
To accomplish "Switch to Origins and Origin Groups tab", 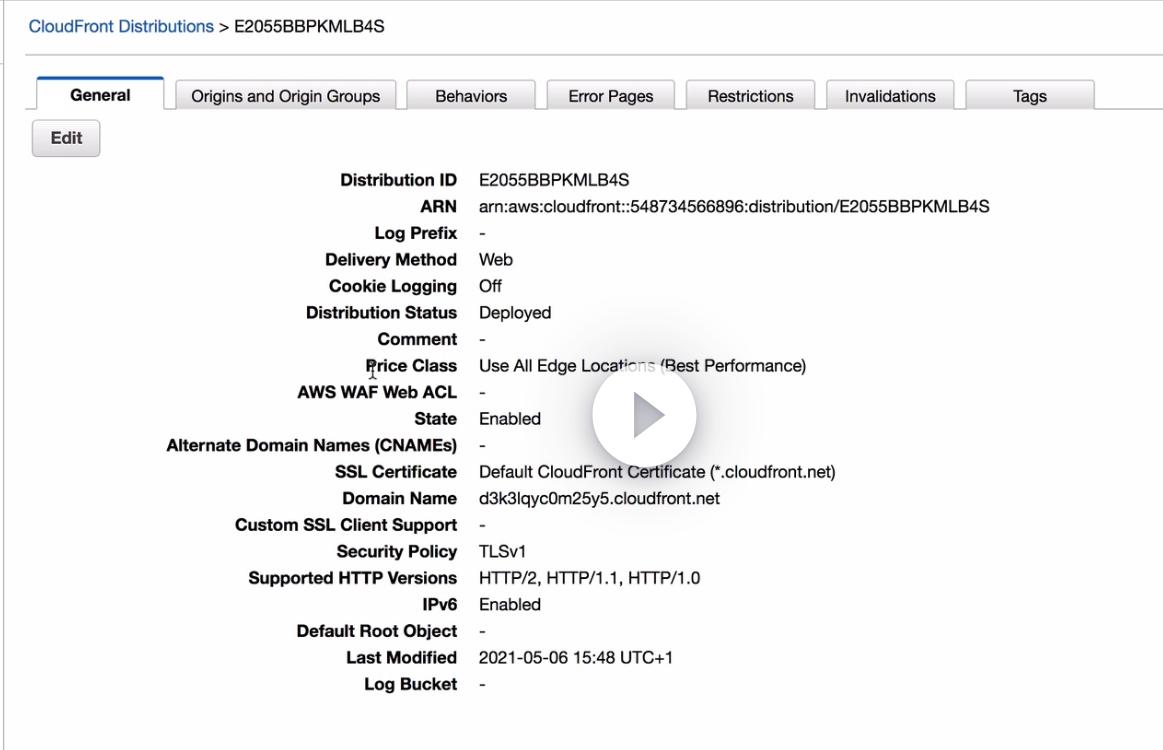I will [x=285, y=96].
